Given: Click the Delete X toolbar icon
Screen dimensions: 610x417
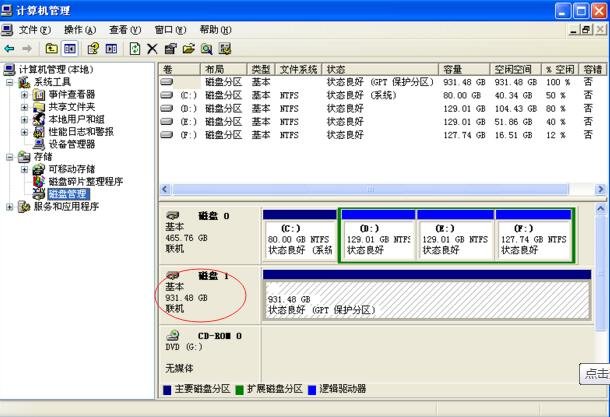Looking at the screenshot, I should [x=152, y=49].
